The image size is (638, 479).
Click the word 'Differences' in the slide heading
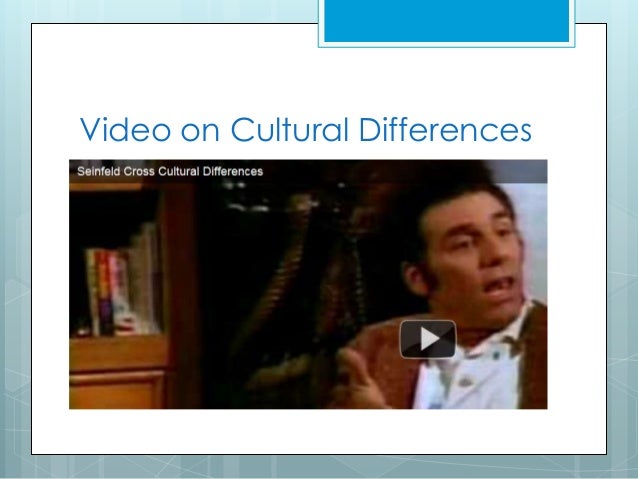pyautogui.click(x=446, y=129)
